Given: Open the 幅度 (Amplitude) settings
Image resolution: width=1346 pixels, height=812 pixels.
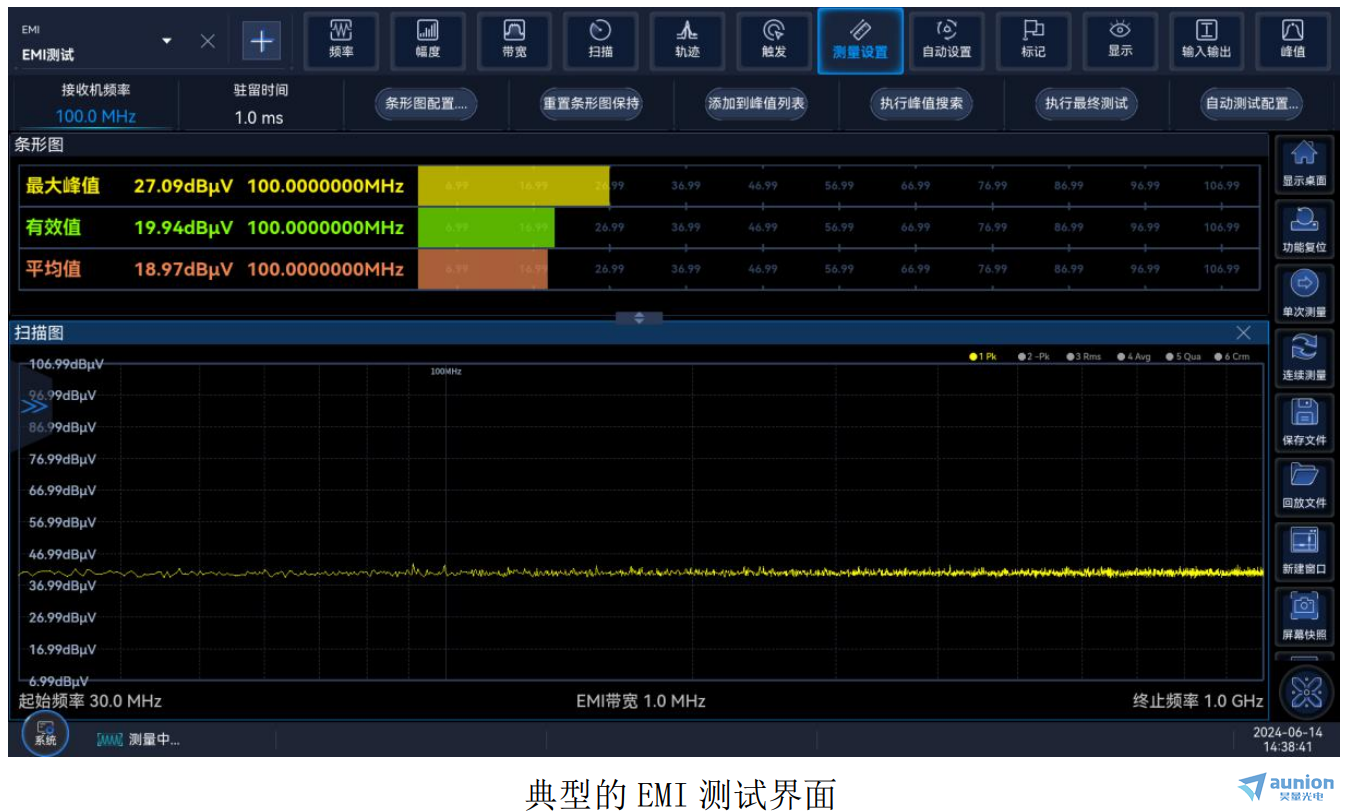Looking at the screenshot, I should (427, 40).
